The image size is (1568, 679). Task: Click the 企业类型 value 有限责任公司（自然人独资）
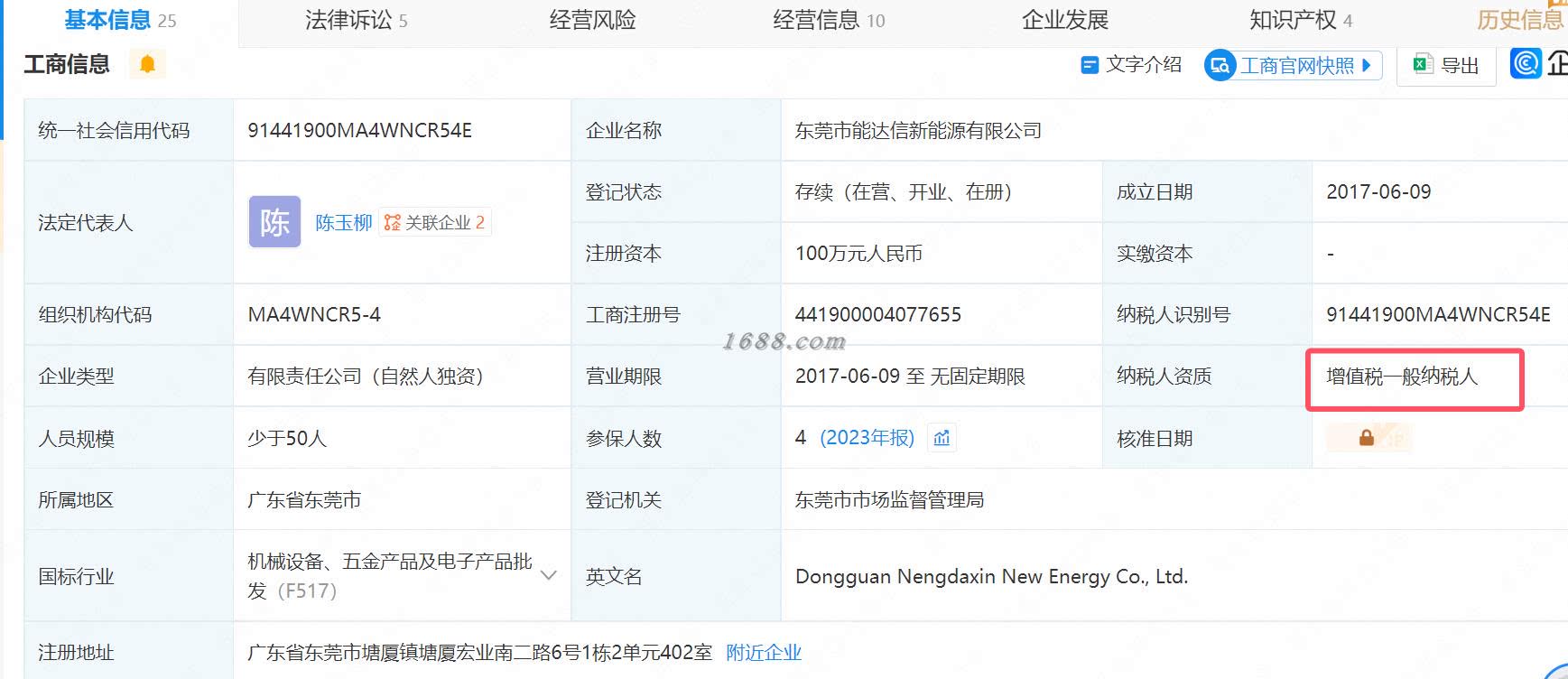366,377
